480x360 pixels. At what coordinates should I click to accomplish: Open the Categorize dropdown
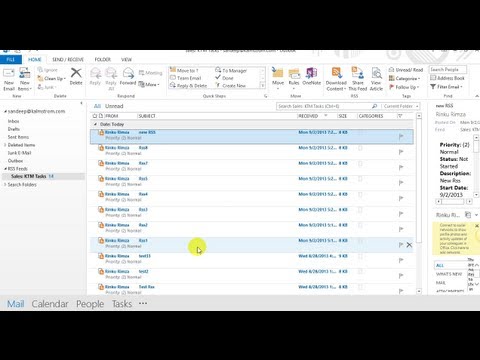(404, 78)
